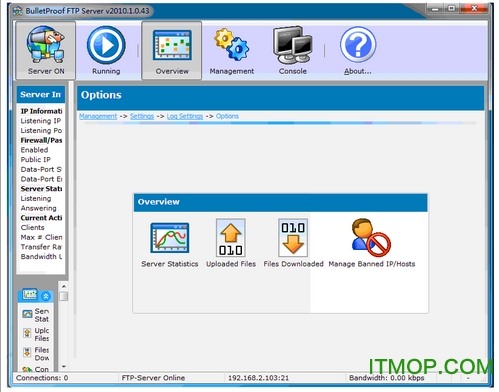This screenshot has width=499, height=392.
Task: Select Bandwidth row in sidebar
Action: coord(41,256)
